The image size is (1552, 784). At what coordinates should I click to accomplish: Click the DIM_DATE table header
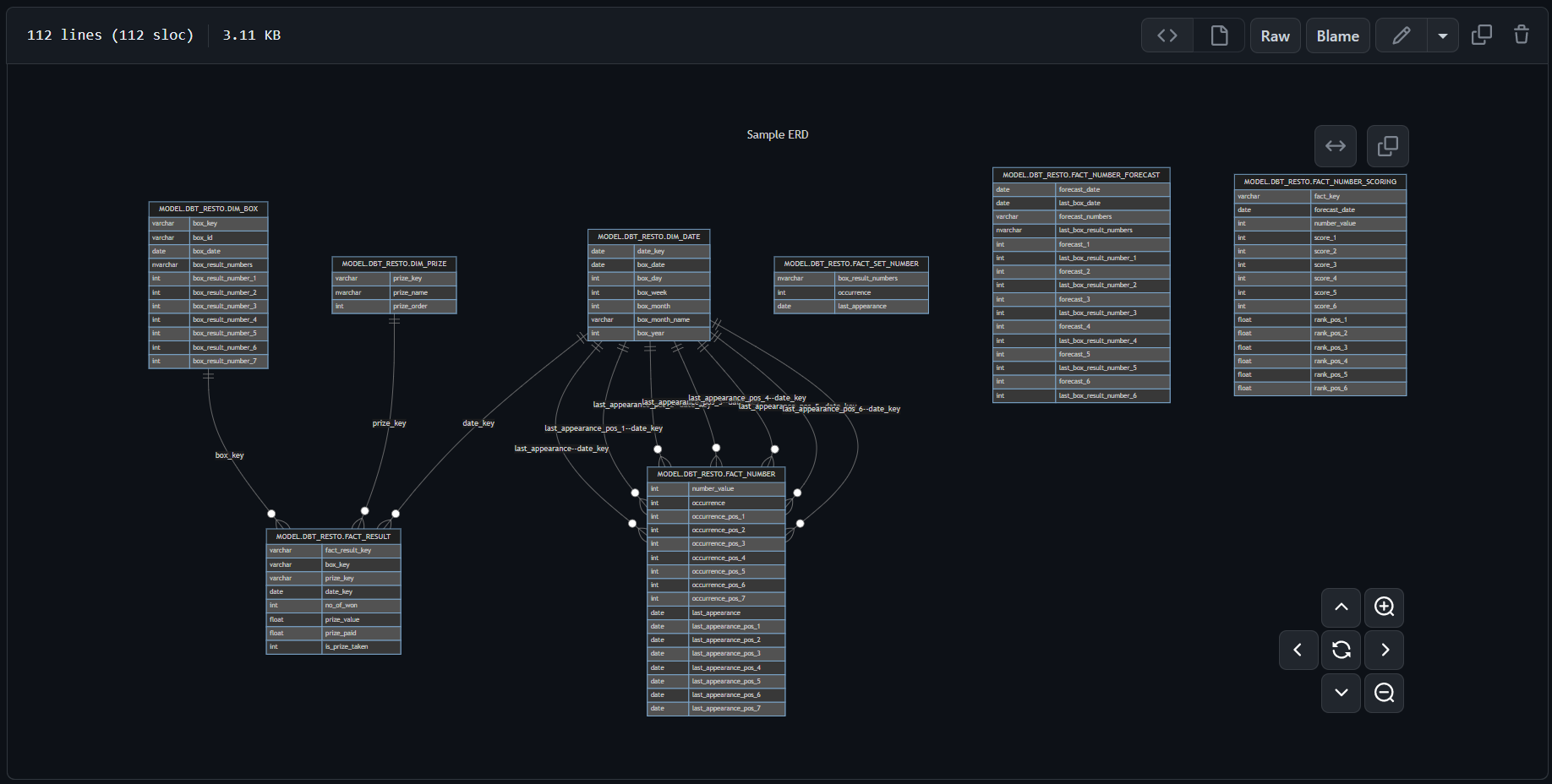tap(648, 237)
